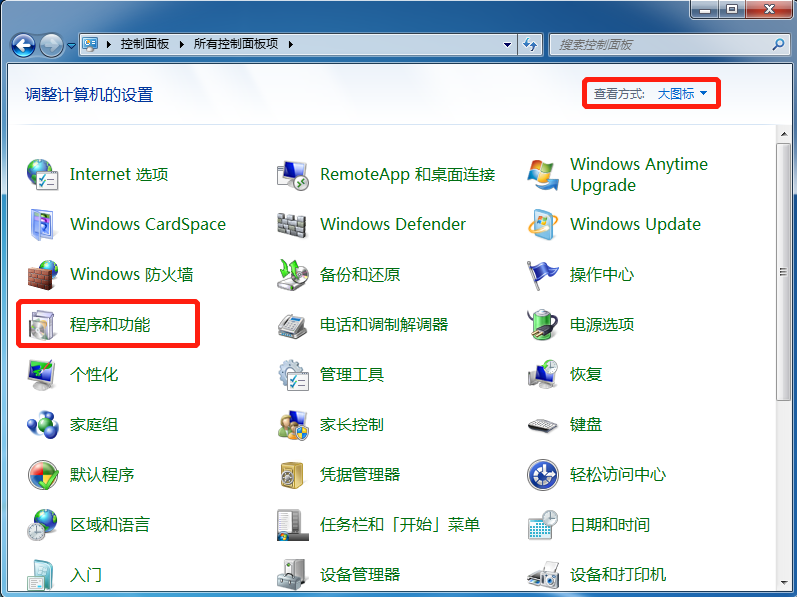Open Windows 防火墙 firewall icon
Screen dimensions: 797x597
coord(42,274)
